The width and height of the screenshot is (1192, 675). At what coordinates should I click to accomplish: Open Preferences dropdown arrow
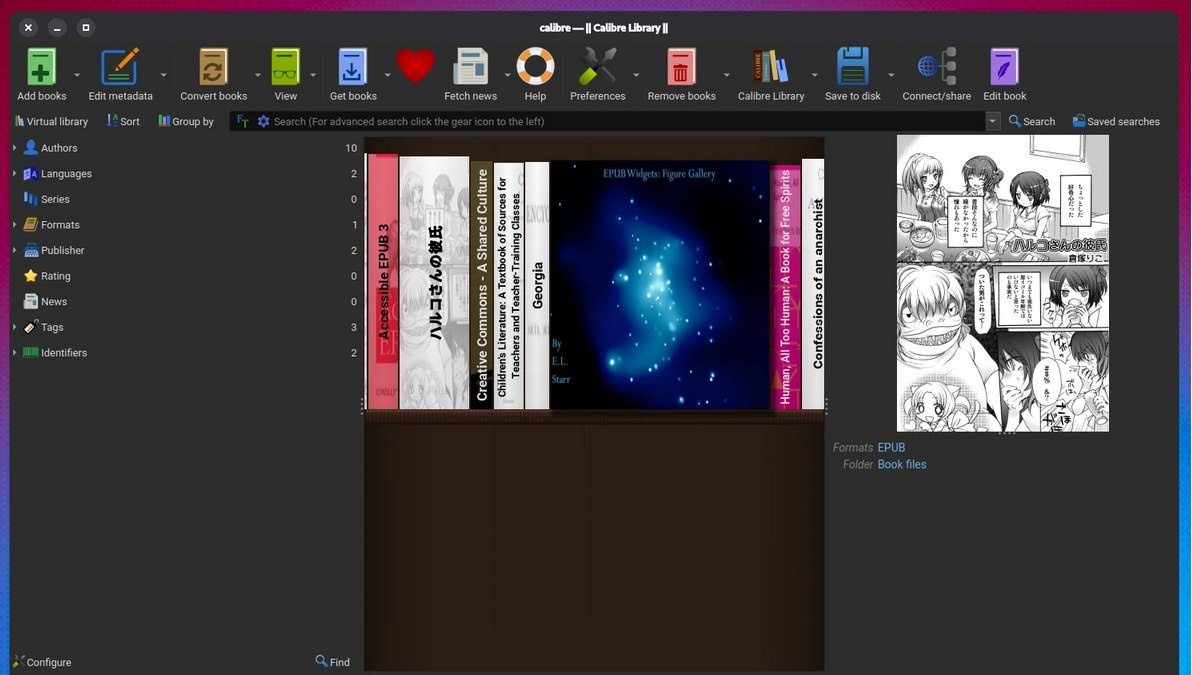pos(636,75)
